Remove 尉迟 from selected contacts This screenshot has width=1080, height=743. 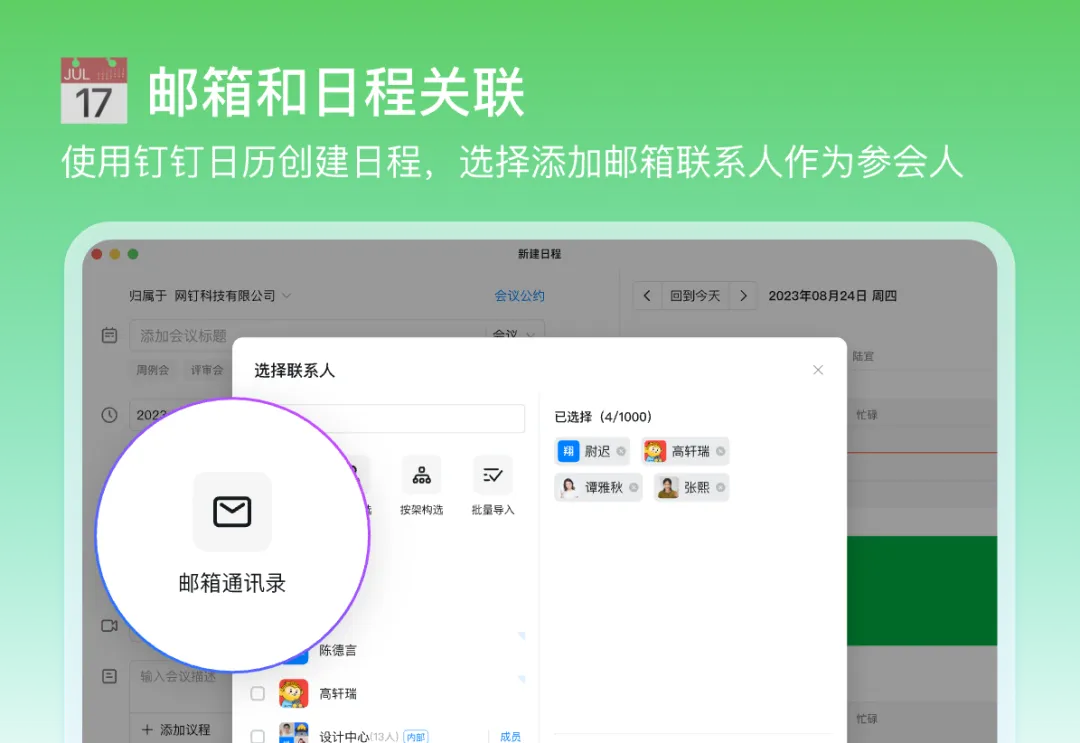point(621,451)
